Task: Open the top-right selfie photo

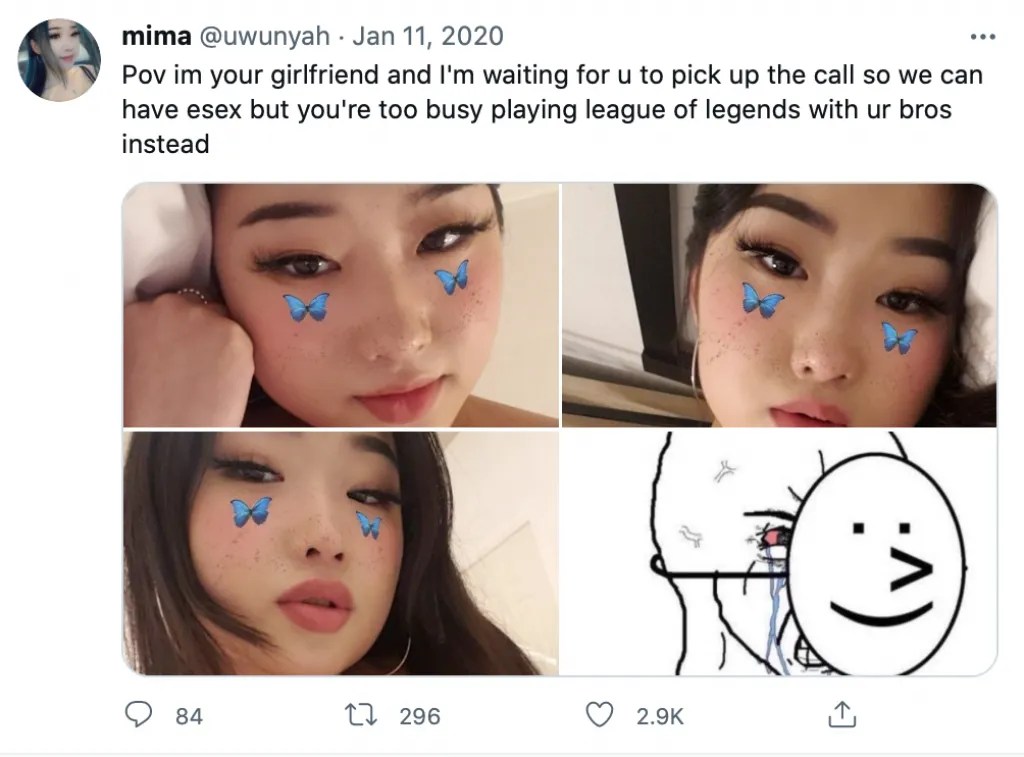Action: 779,305
